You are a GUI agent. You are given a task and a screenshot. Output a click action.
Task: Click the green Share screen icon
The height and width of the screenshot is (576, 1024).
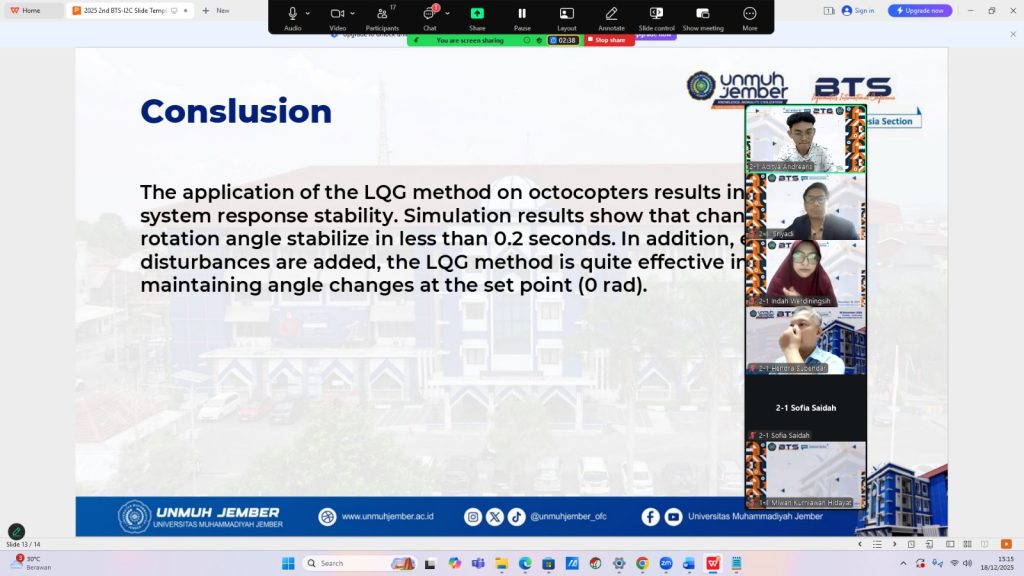[x=477, y=14]
